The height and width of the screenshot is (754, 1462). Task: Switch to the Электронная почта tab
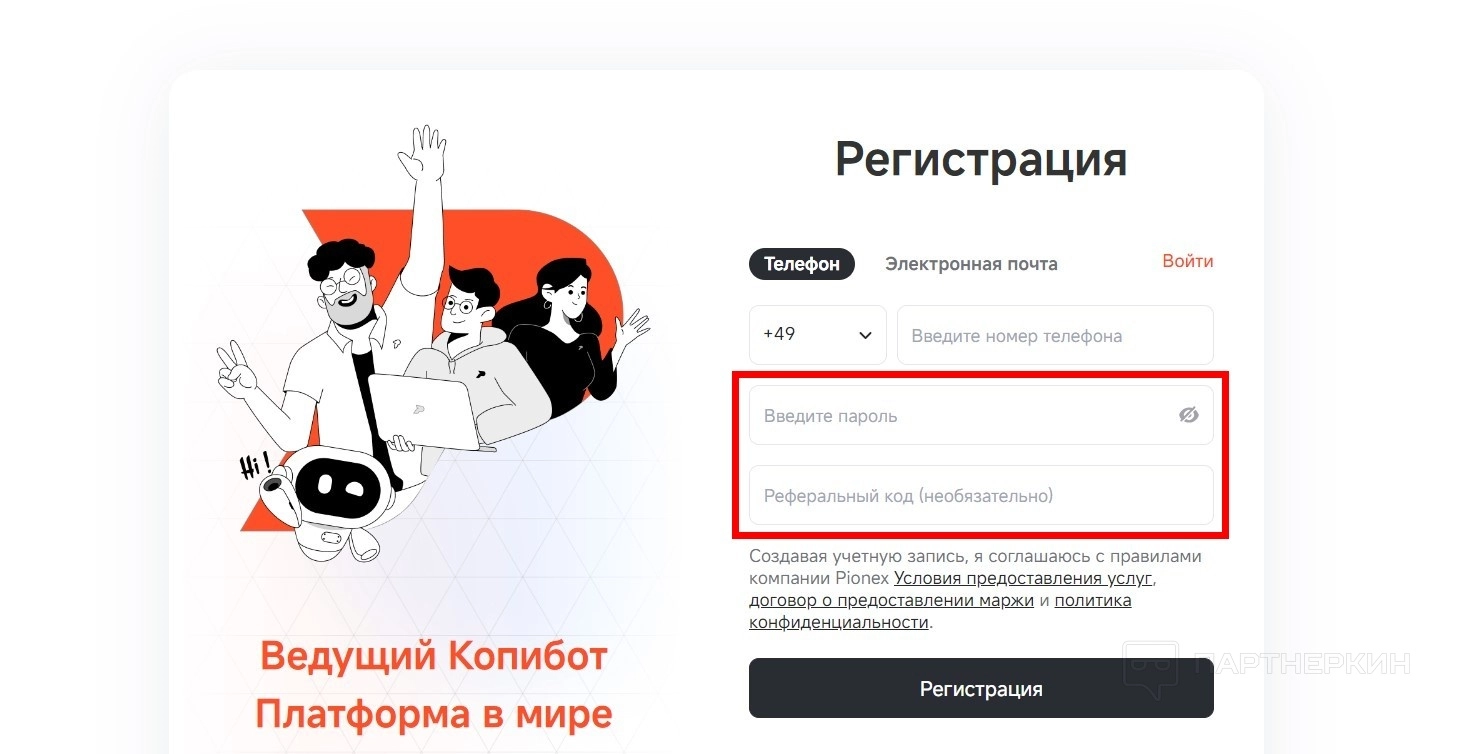pos(971,264)
